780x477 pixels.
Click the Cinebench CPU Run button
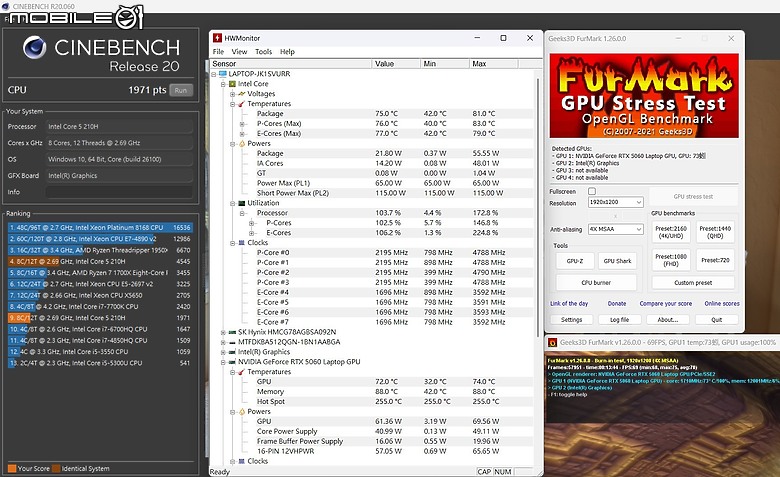(x=181, y=90)
